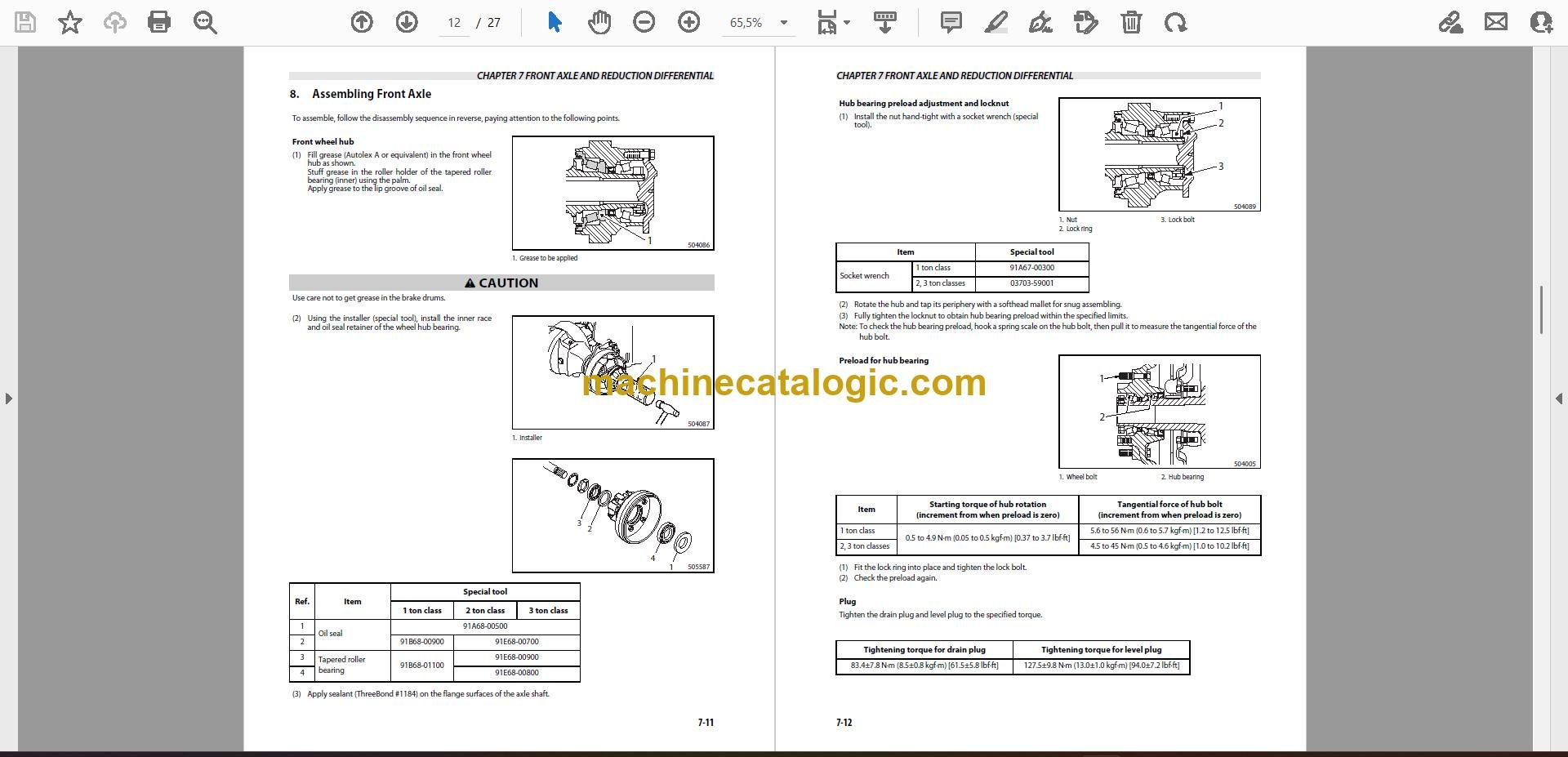The image size is (1568, 757).
Task: Click the rotate undo icon
Action: pos(1176,22)
